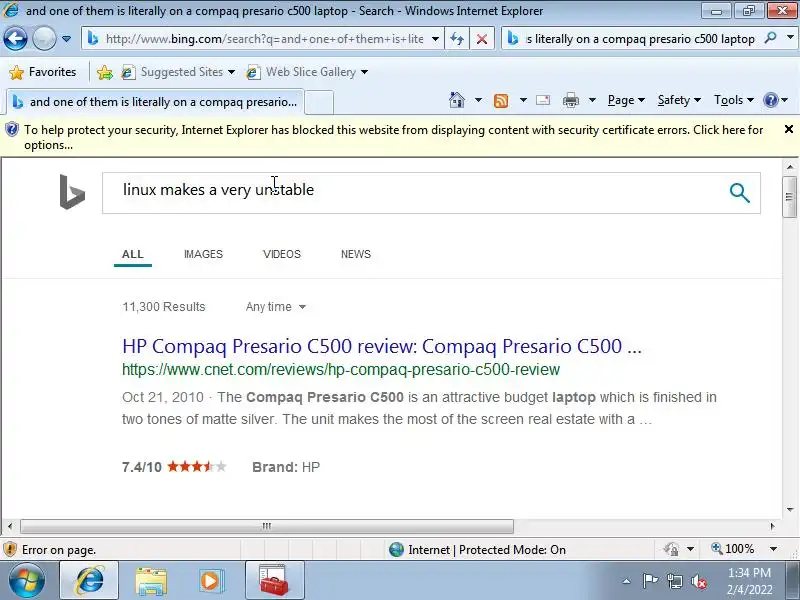This screenshot has width=800, height=600.
Task: Click the horizontal scrollbar thumb
Action: (x=267, y=526)
